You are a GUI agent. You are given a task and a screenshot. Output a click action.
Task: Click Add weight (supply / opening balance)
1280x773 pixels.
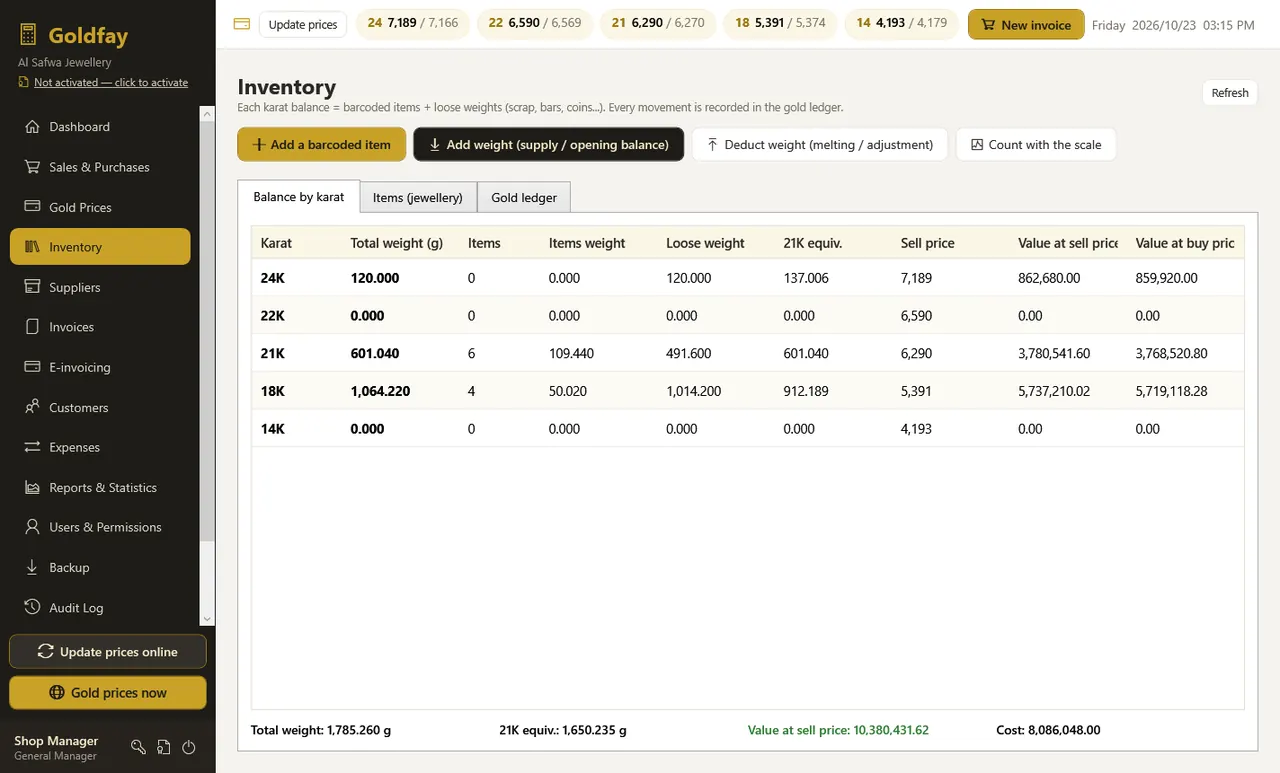coord(548,145)
